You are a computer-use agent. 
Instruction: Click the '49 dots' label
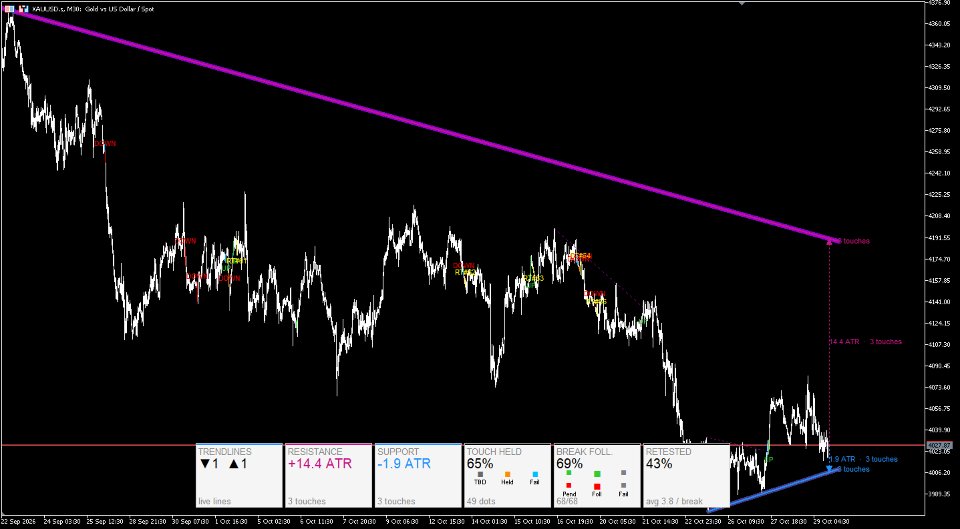pyautogui.click(x=481, y=501)
